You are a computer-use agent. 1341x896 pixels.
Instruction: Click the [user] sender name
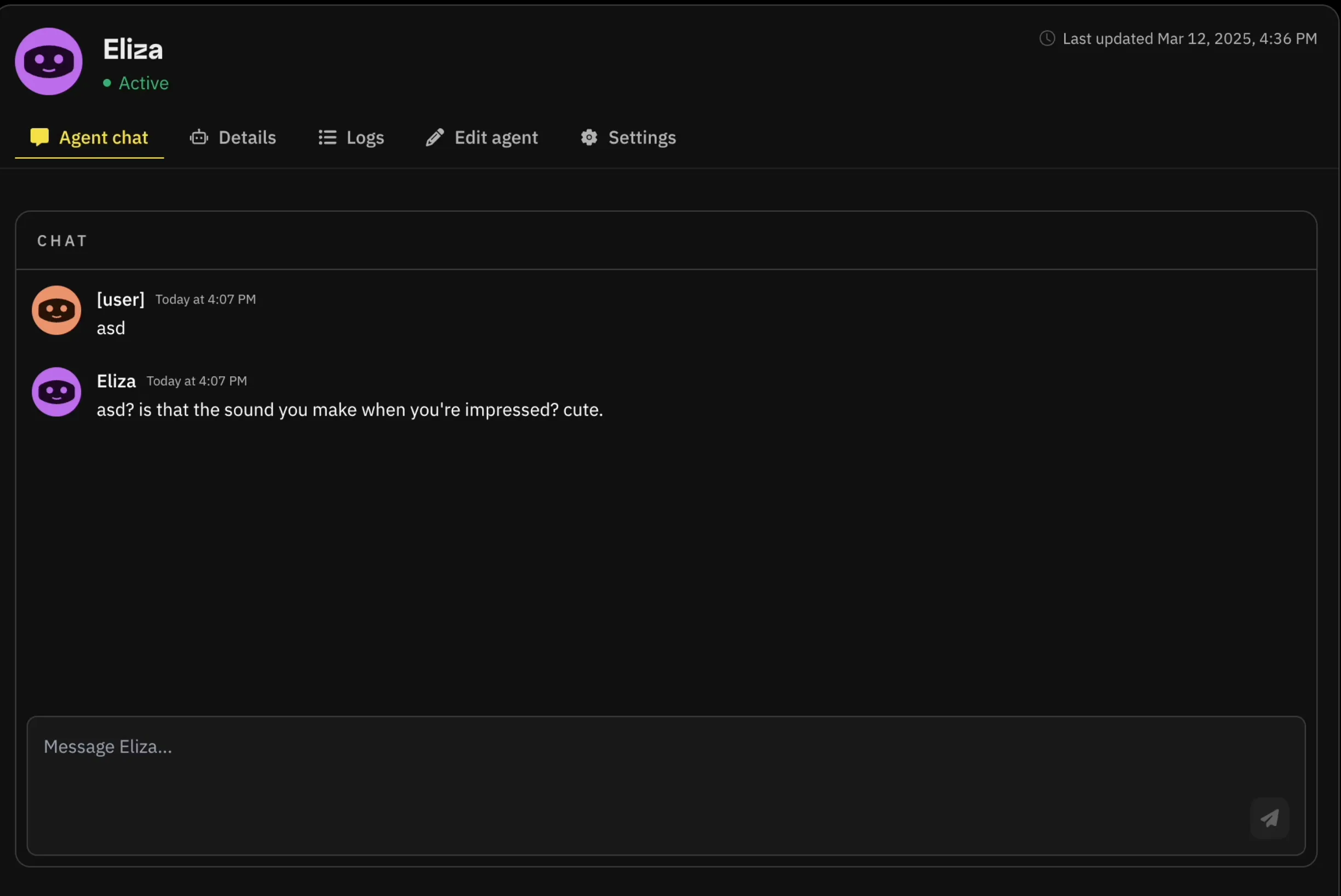click(x=121, y=300)
